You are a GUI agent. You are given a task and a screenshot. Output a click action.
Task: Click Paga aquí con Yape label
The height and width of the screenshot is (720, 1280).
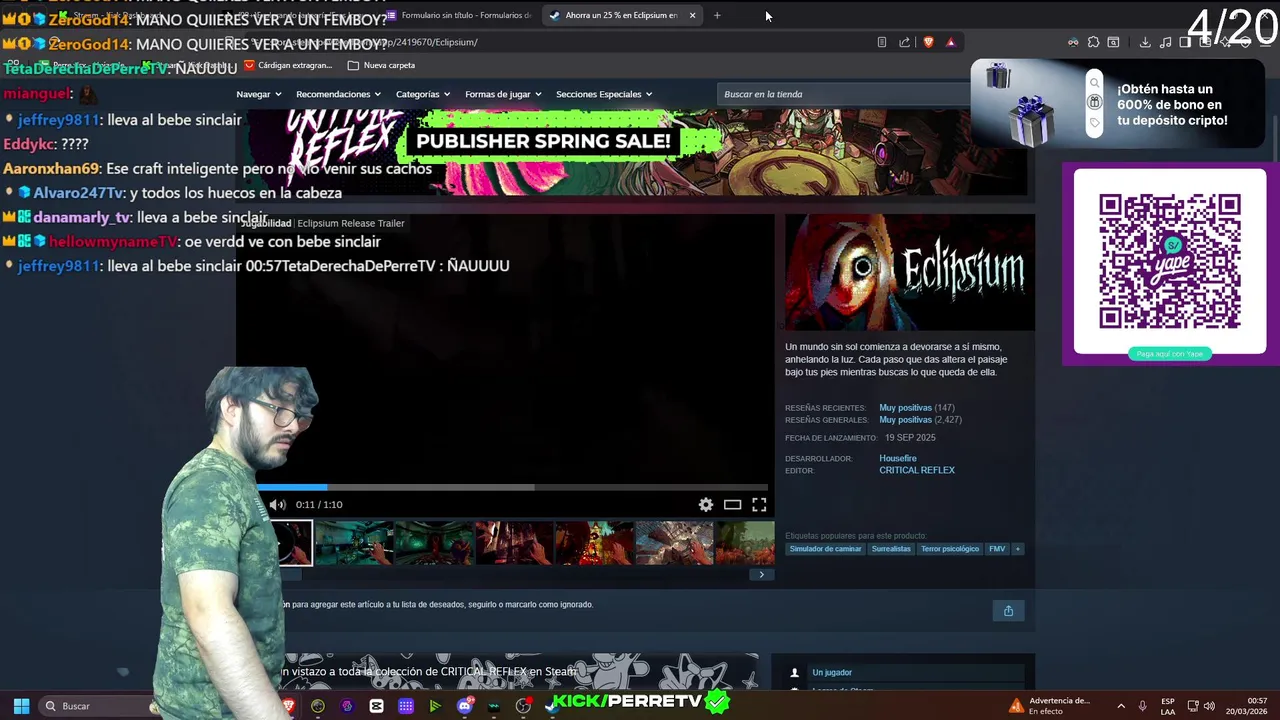[x=1170, y=354]
